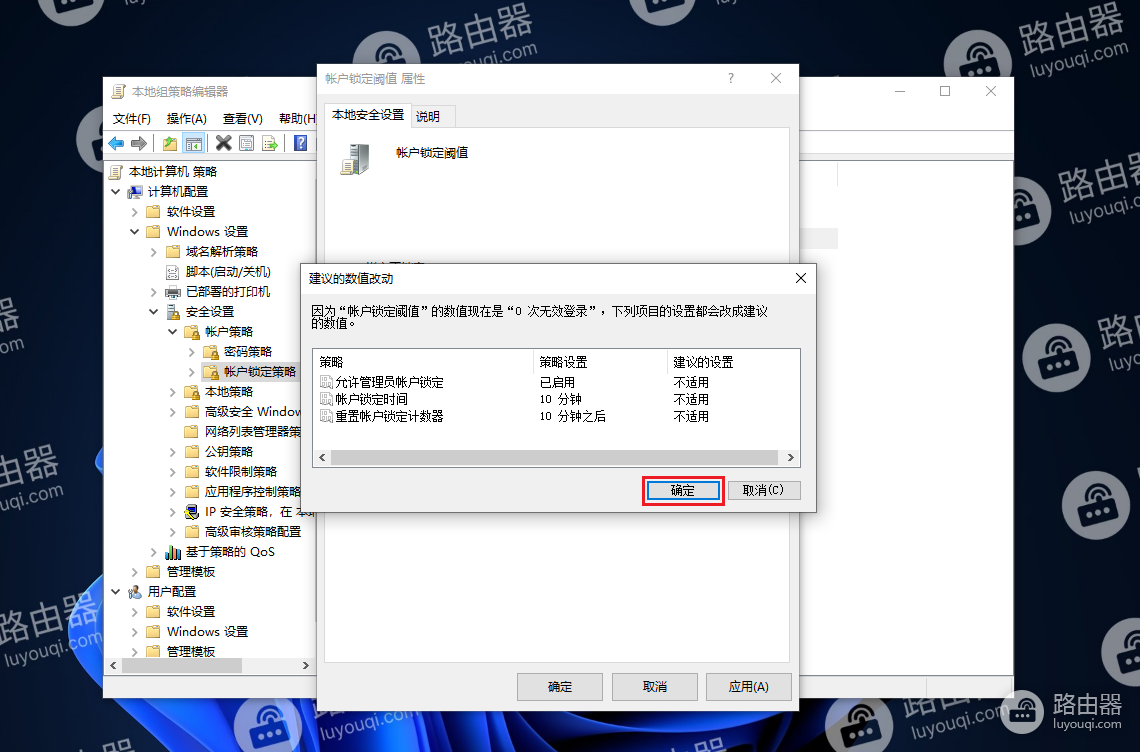Click the 策略设置 column header
Viewport: 1140px width, 752px height.
[x=600, y=362]
